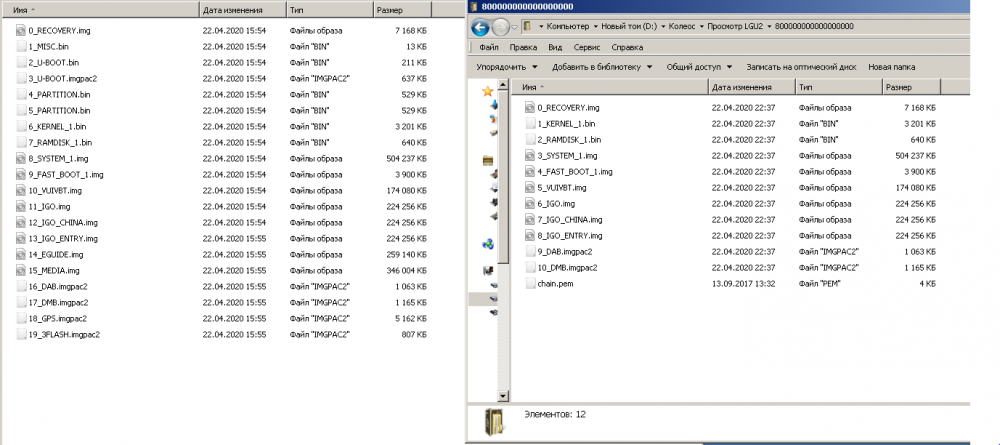Go to Колеос folder in breadcrumb
Viewport: 1000px width, 445px height.
pyautogui.click(x=684, y=27)
